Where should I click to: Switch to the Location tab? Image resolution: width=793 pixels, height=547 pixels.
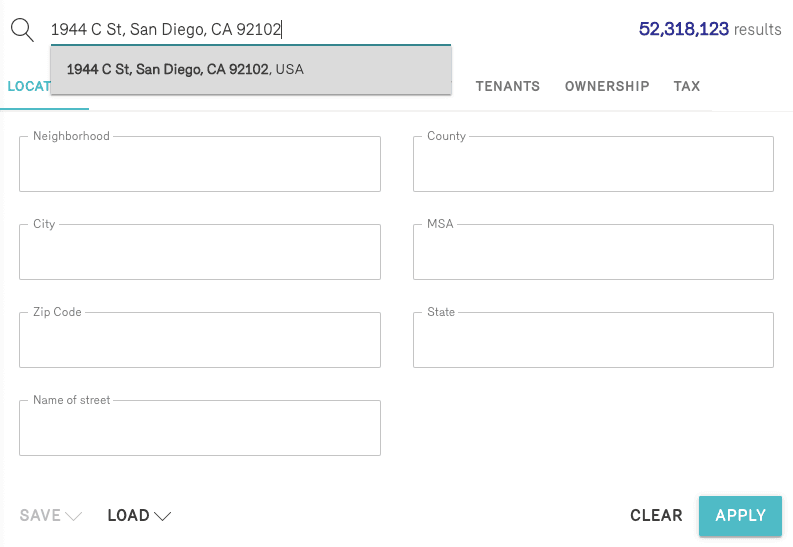tap(28, 87)
